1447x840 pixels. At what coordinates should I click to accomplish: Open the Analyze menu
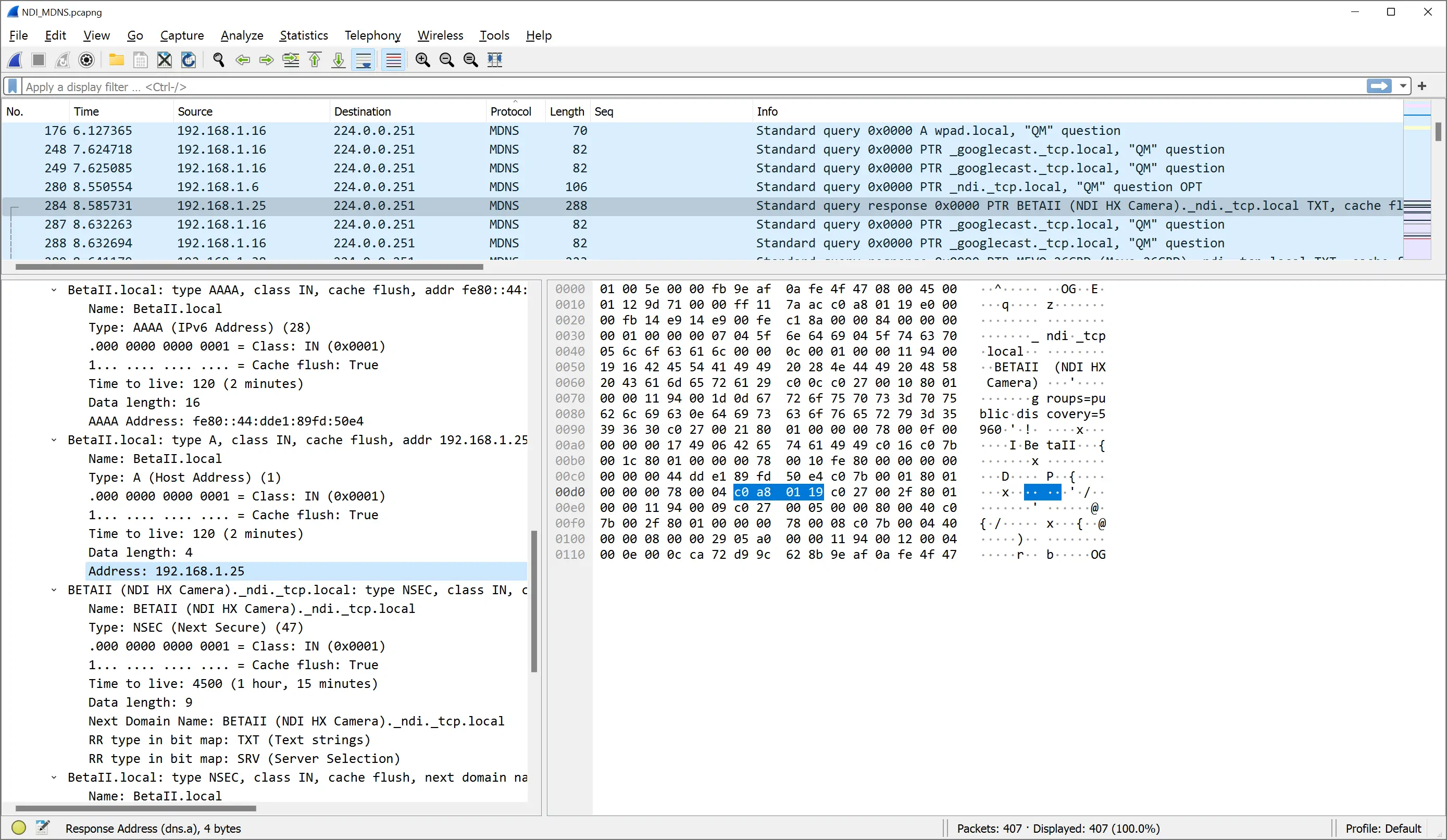point(242,35)
